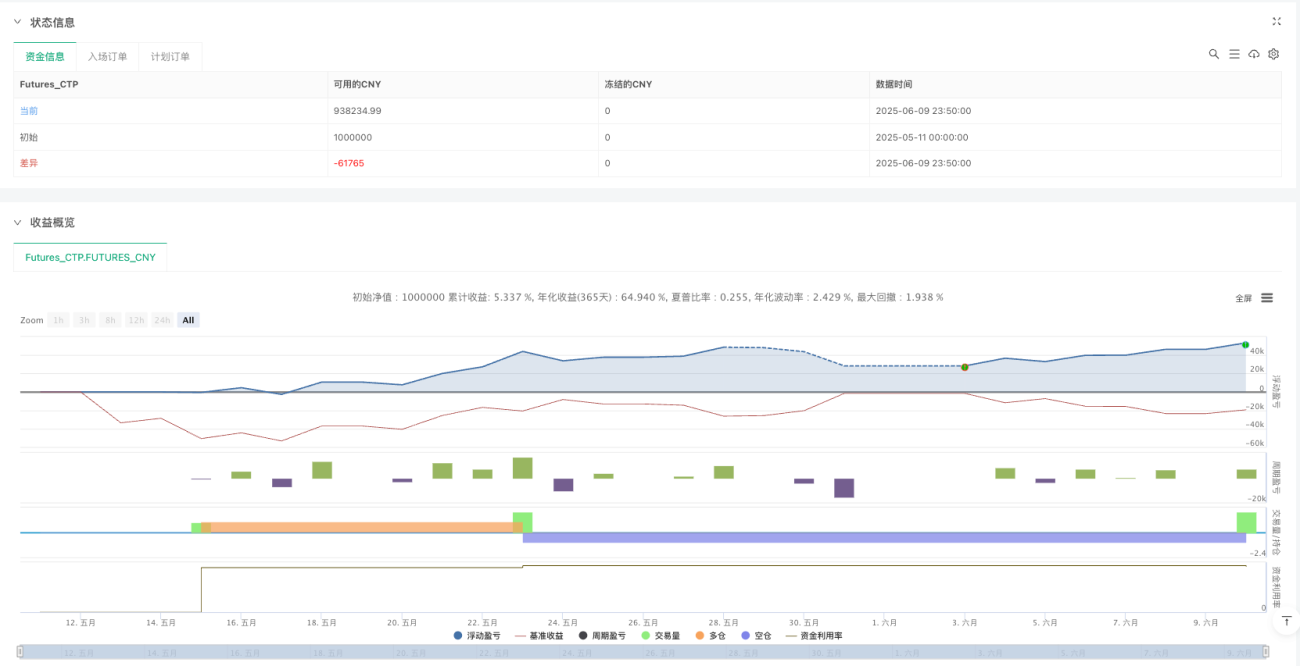Click the green end-point marker on the profit line

(1245, 345)
